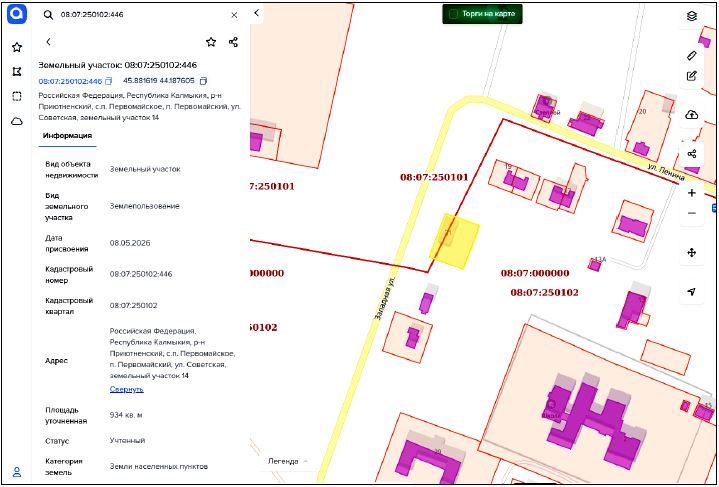Add parcel to favorites star
Screen dimensions: 719x487
coord(211,42)
